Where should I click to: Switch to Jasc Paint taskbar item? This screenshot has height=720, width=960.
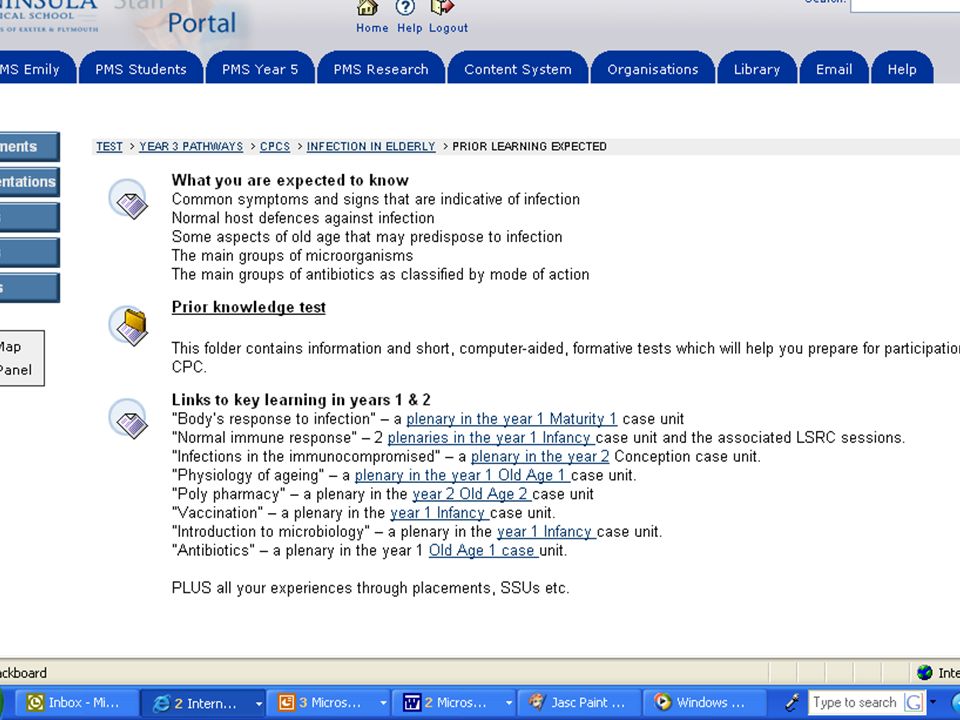579,703
